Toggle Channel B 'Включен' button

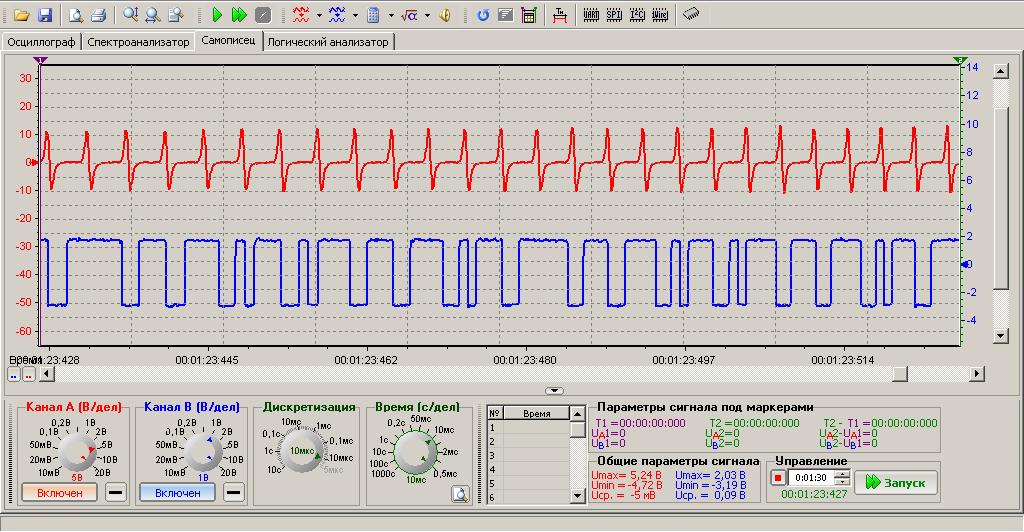click(x=177, y=492)
